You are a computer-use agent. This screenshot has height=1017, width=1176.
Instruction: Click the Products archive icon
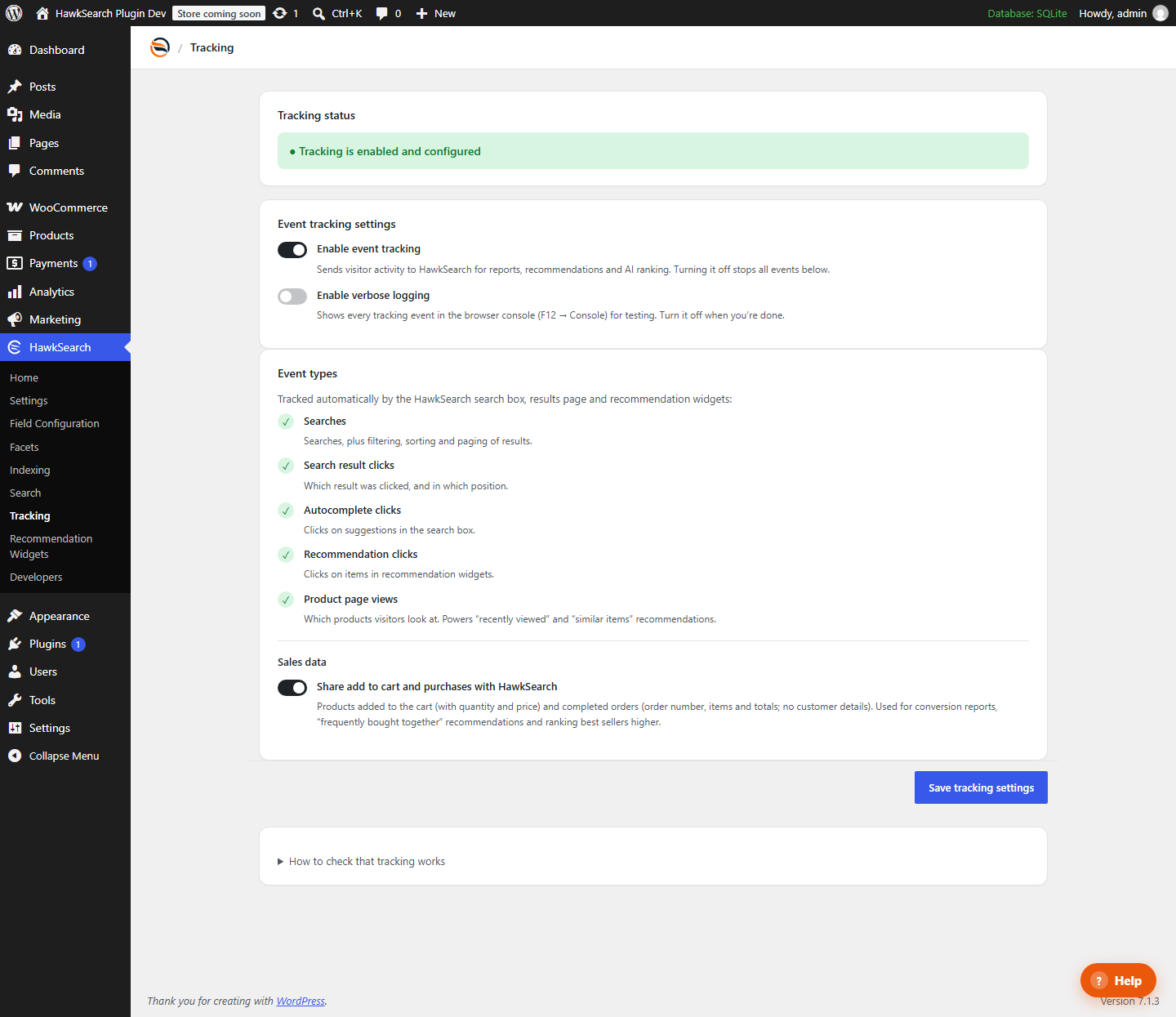point(15,235)
